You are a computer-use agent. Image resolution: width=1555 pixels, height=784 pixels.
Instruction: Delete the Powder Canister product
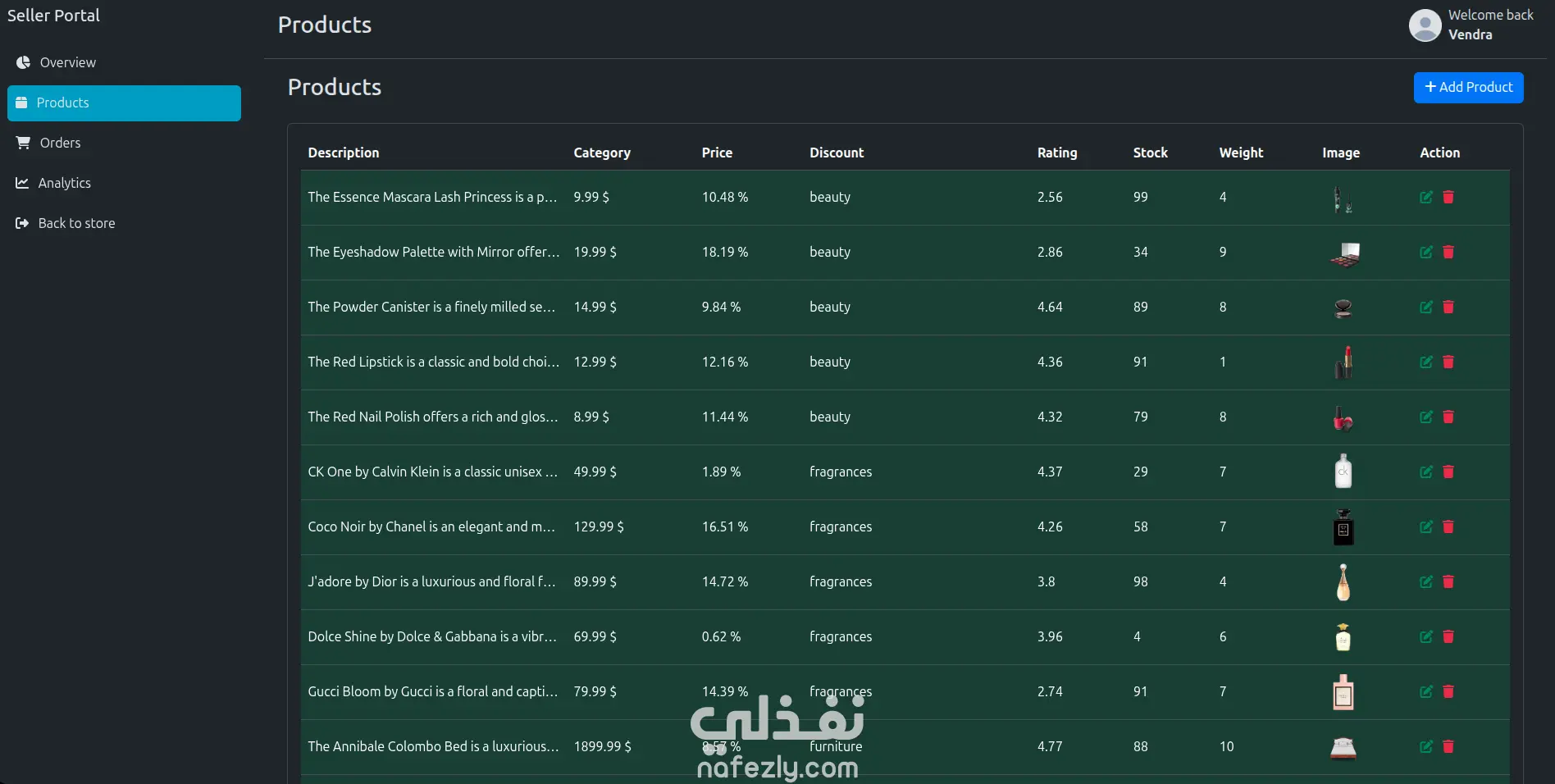1448,307
